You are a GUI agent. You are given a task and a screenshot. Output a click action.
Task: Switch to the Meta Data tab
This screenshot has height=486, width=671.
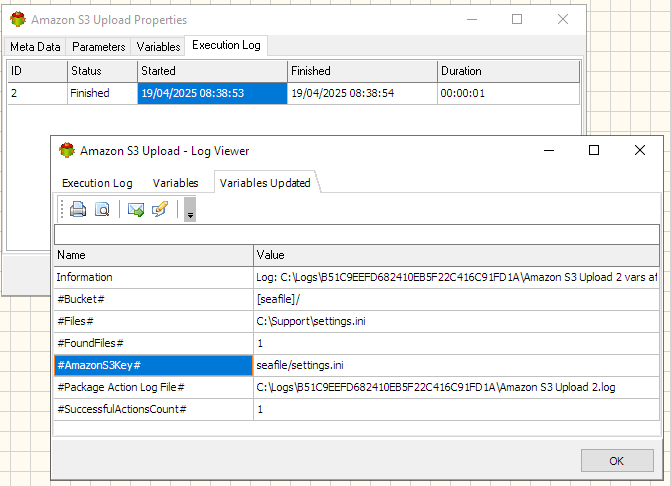(35, 47)
